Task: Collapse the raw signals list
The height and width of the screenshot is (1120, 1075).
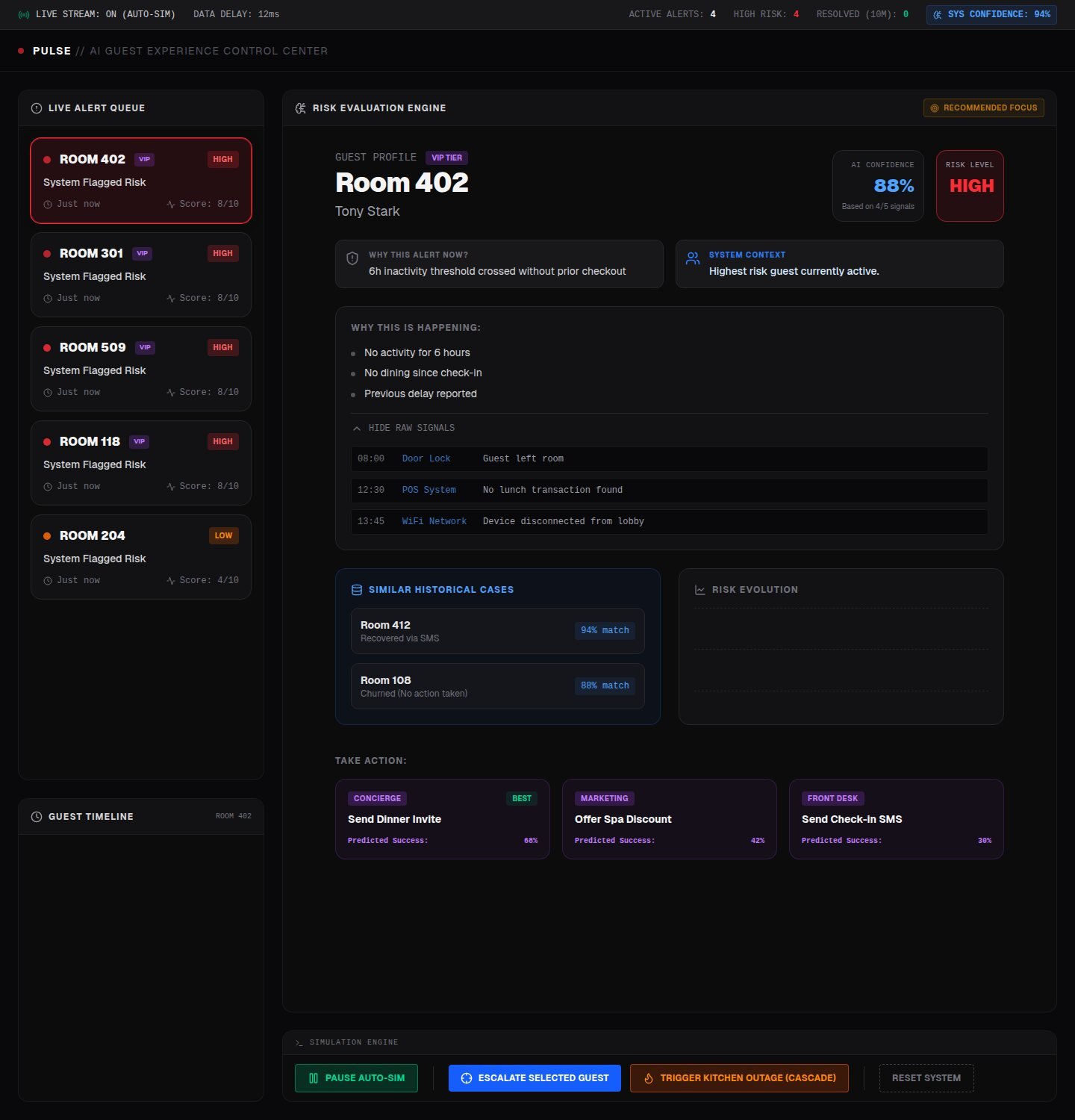Action: [403, 428]
